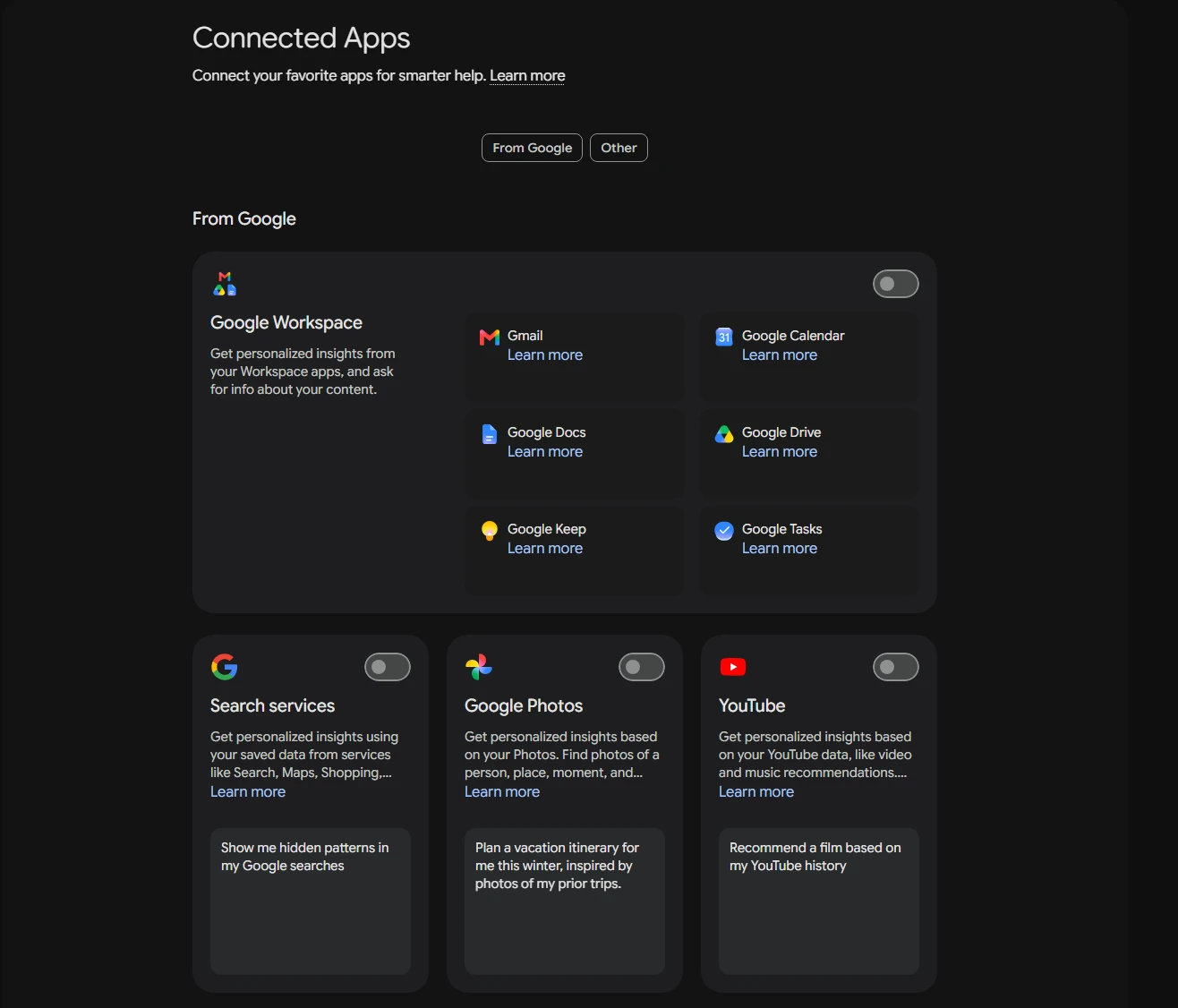Select the Other filter chip
Image resolution: width=1178 pixels, height=1008 pixels.
(x=619, y=148)
